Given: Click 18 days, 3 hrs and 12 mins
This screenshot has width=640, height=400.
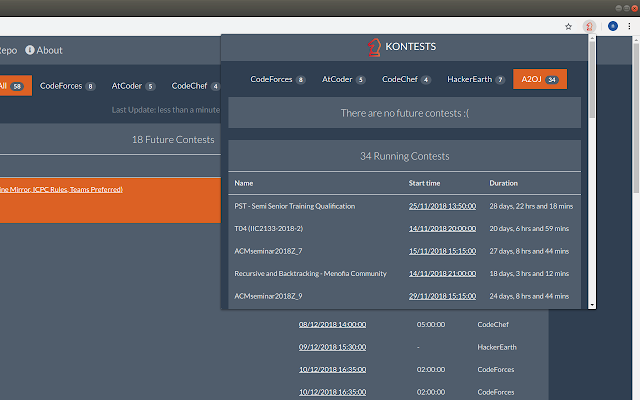Looking at the screenshot, I should (529, 273).
